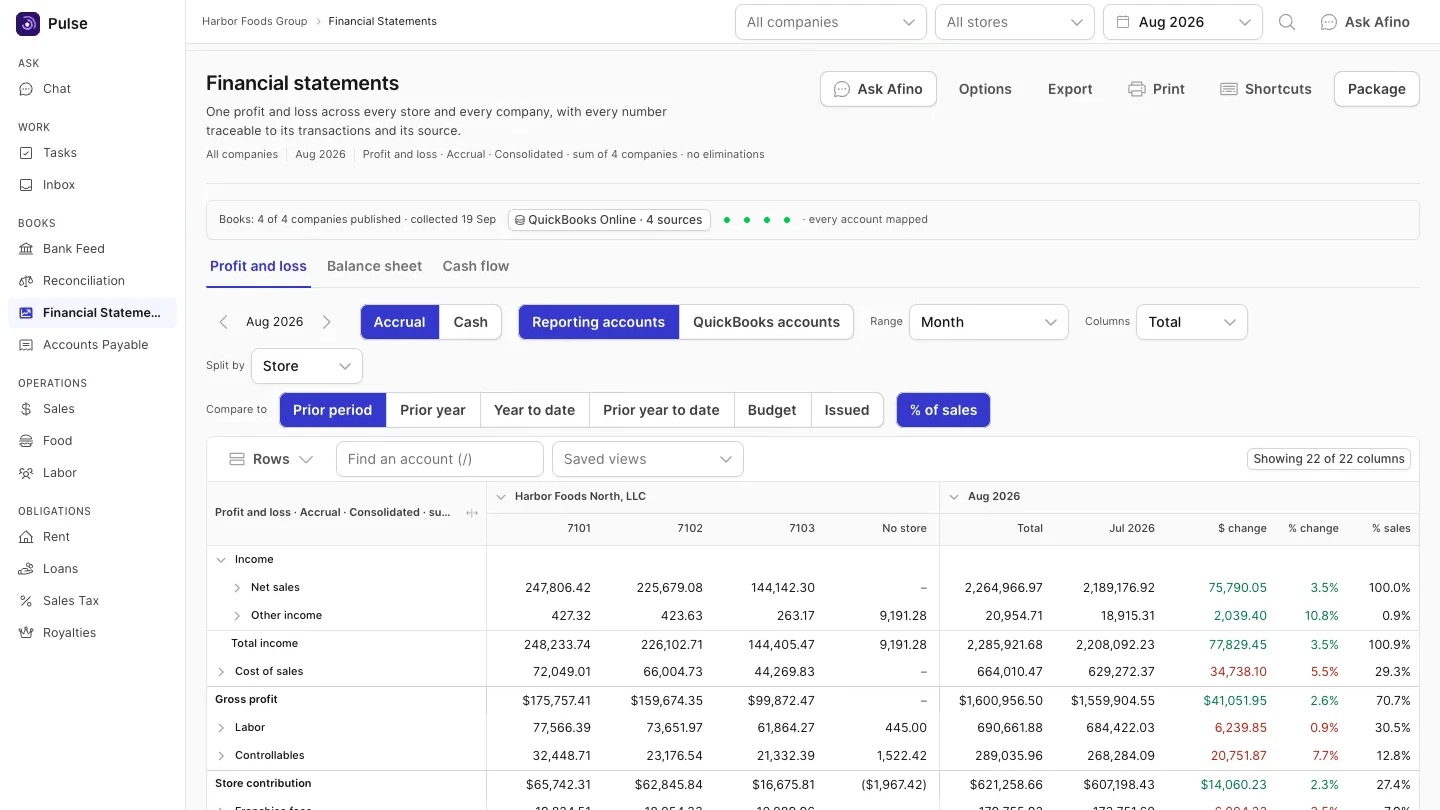The image size is (1440, 810).
Task: Open keyboard Shortcuts
Action: [x=1266, y=89]
